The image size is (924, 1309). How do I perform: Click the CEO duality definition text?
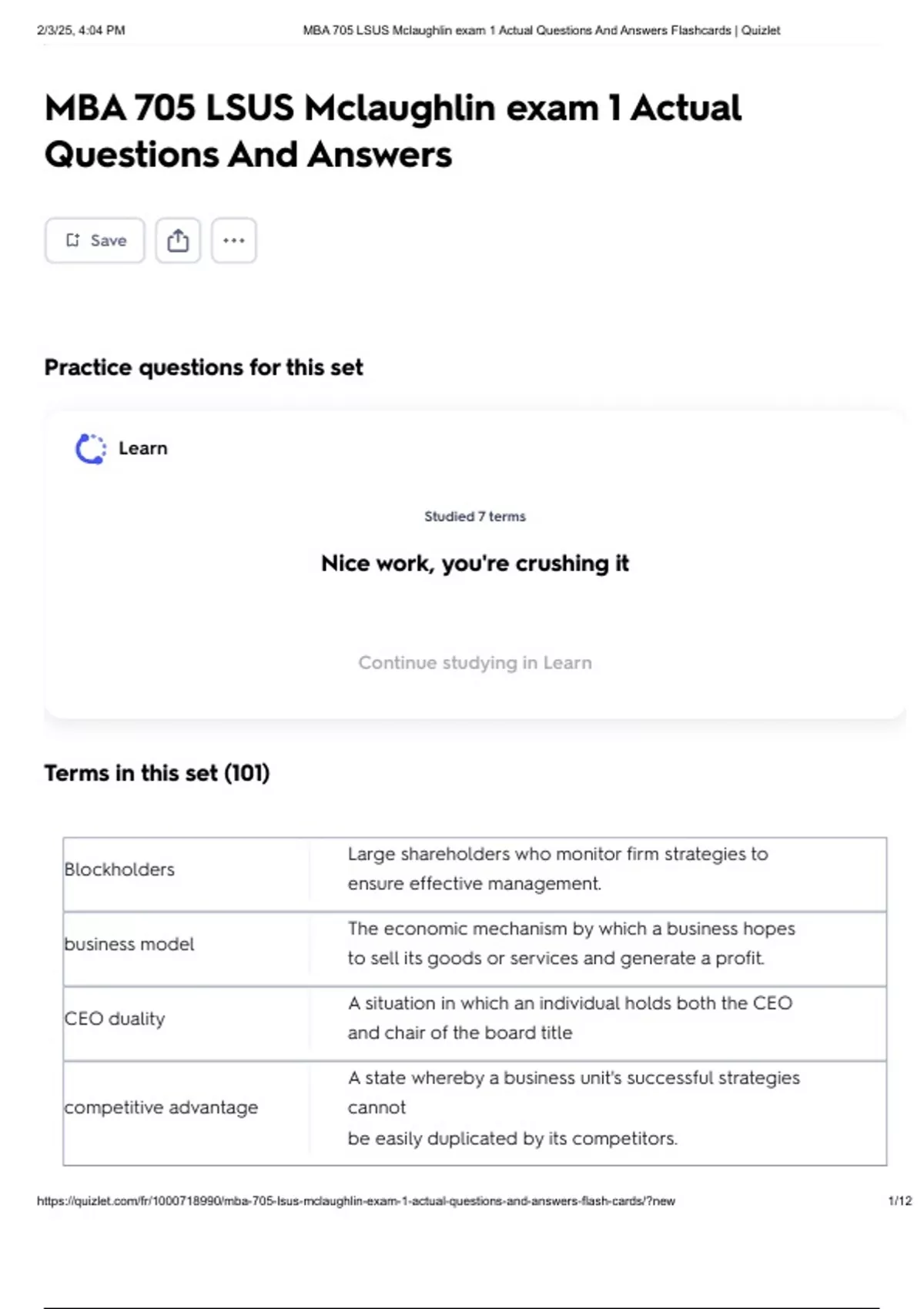pyautogui.click(x=569, y=1018)
